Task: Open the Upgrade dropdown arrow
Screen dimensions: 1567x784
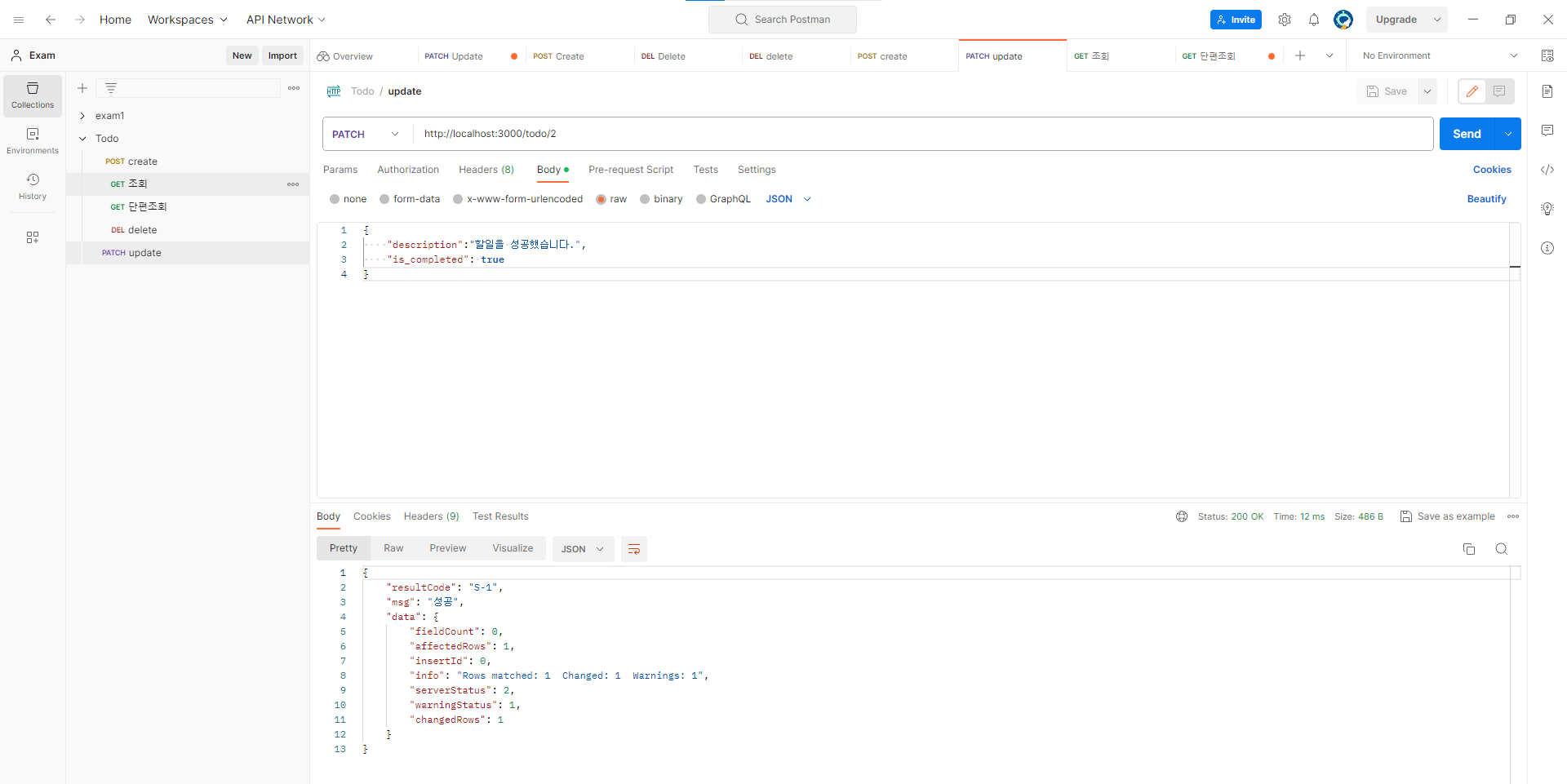Action: [x=1437, y=20]
